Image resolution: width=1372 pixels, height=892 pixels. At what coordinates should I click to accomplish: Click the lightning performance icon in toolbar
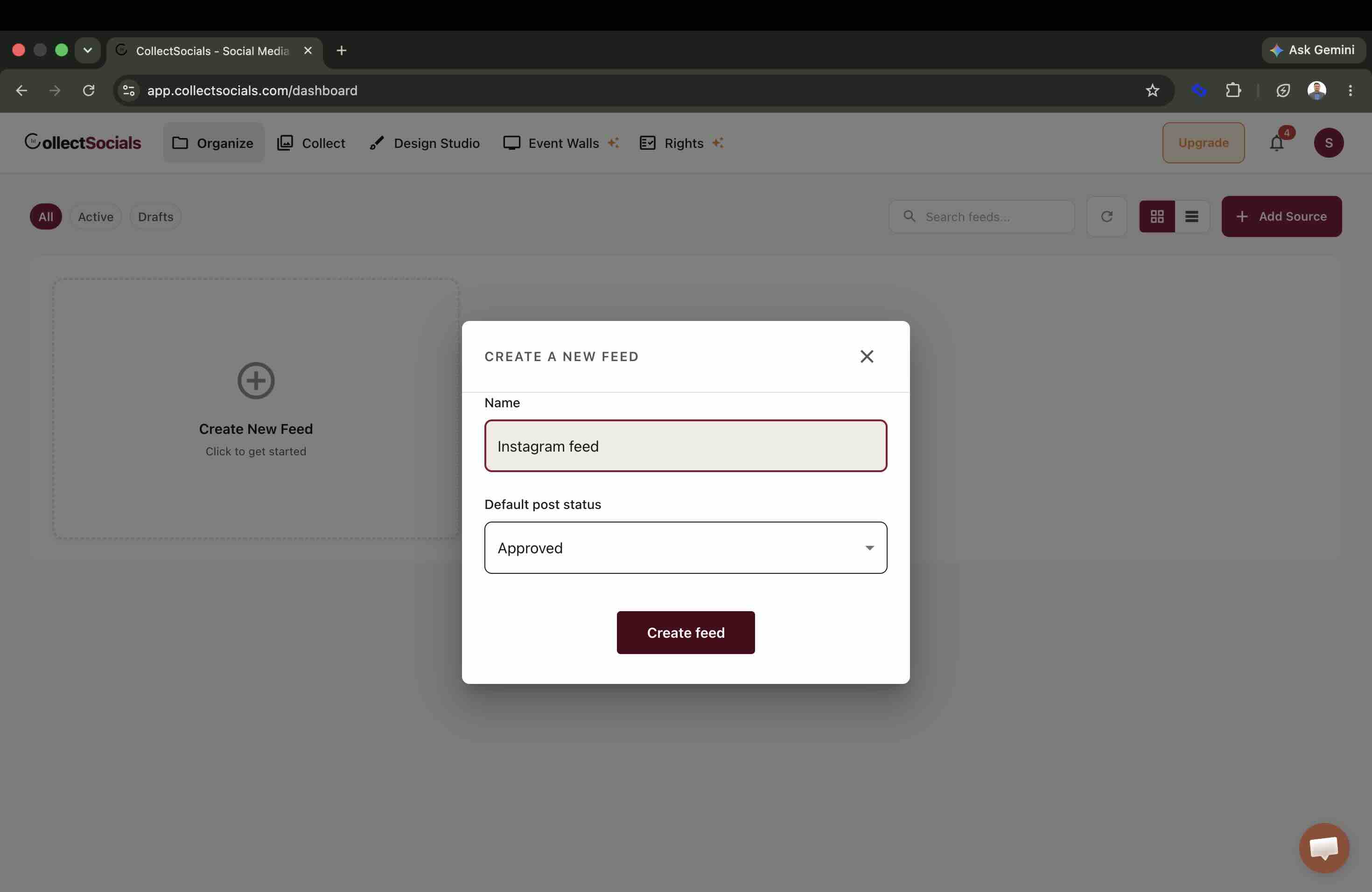[1283, 91]
